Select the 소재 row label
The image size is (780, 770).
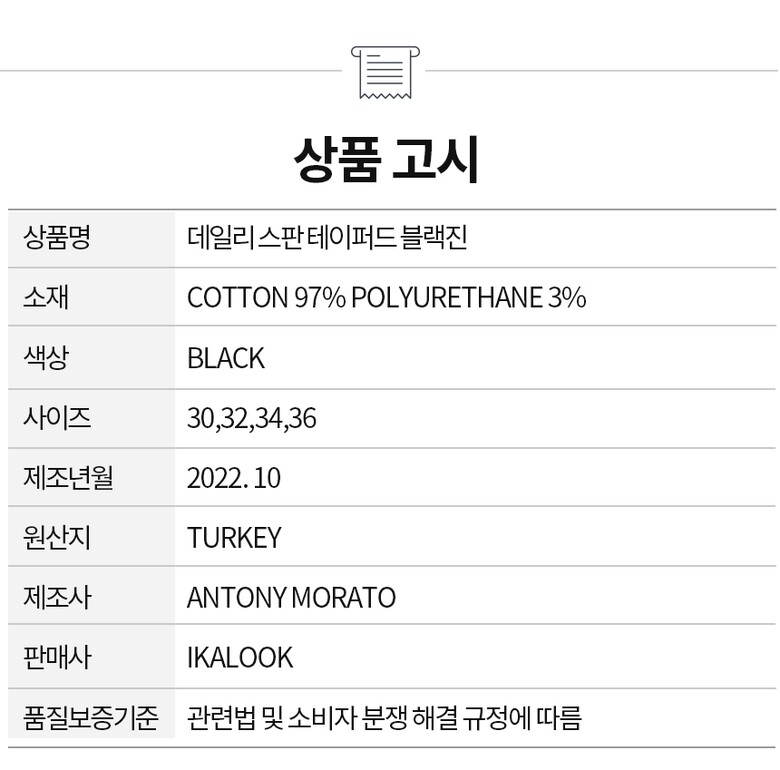click(45, 298)
